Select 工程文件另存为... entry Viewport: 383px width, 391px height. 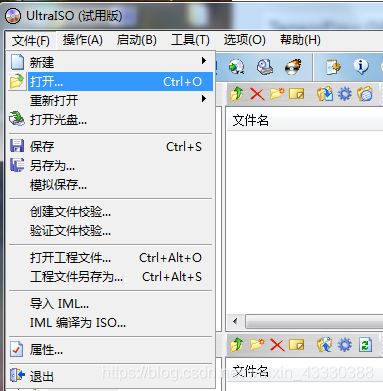pos(110,277)
